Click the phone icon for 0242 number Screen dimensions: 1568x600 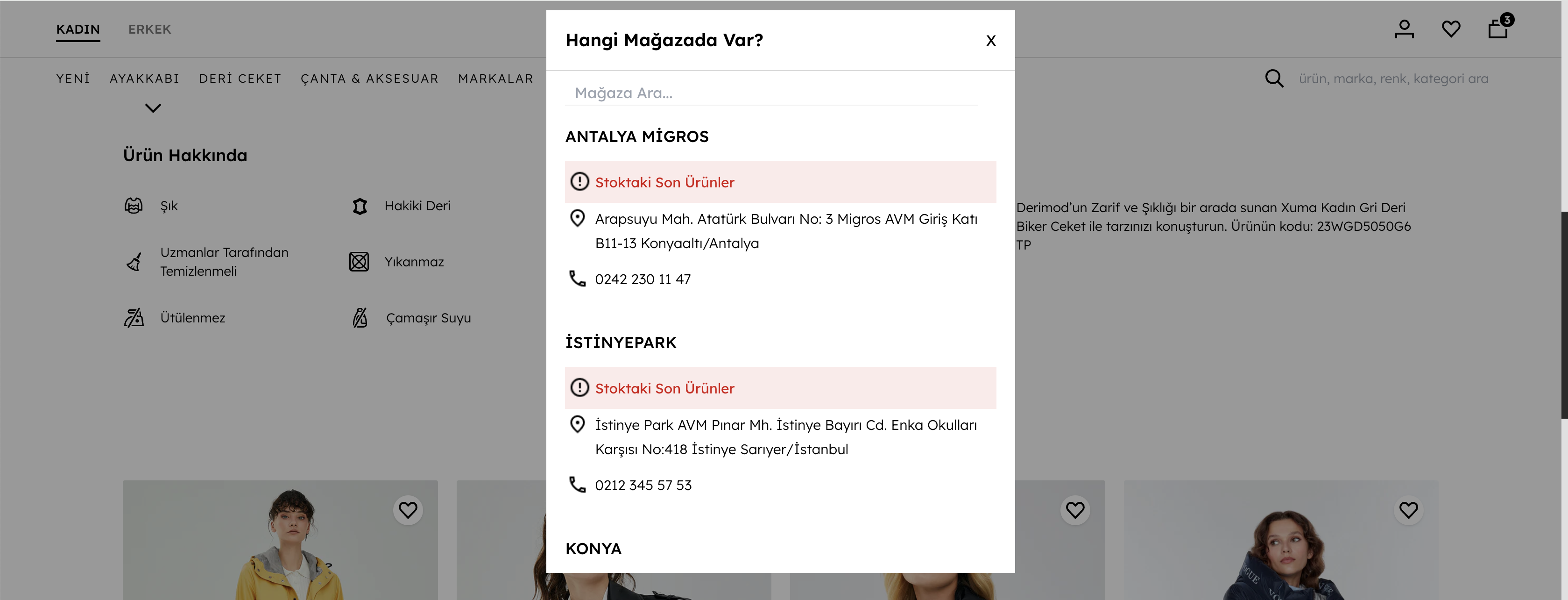[x=577, y=279]
